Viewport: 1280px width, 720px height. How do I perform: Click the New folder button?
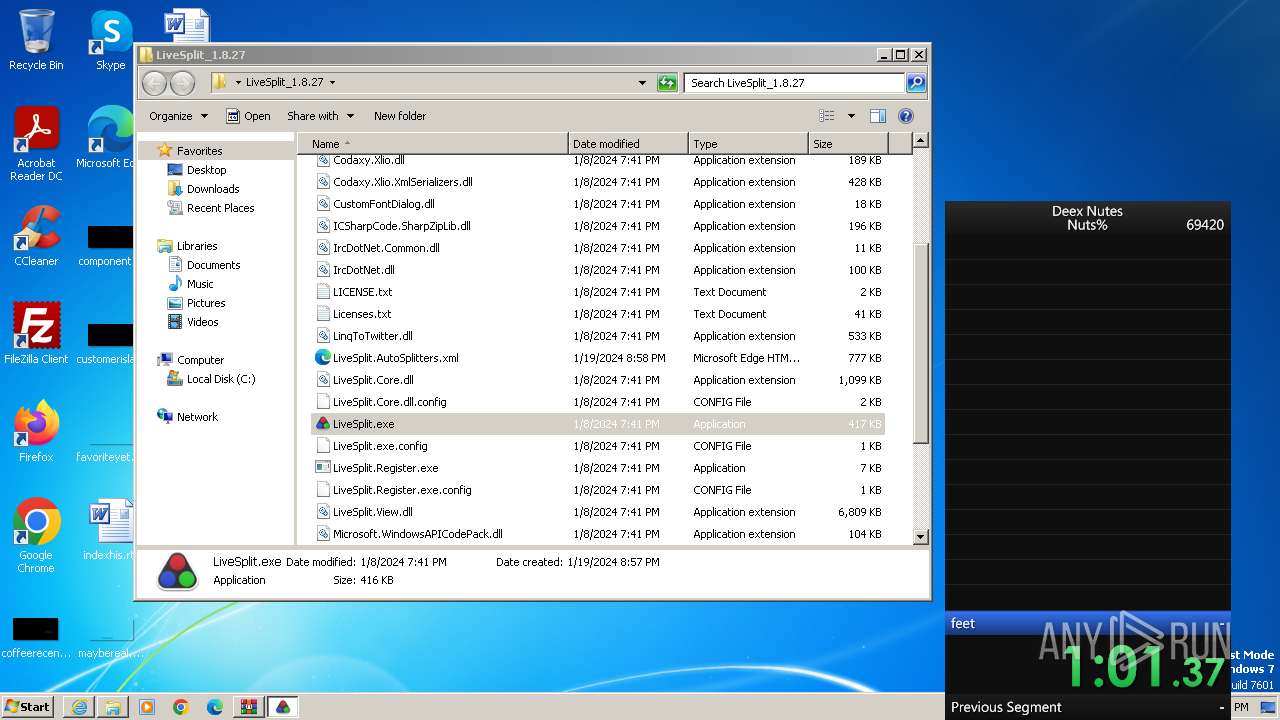pyautogui.click(x=400, y=116)
